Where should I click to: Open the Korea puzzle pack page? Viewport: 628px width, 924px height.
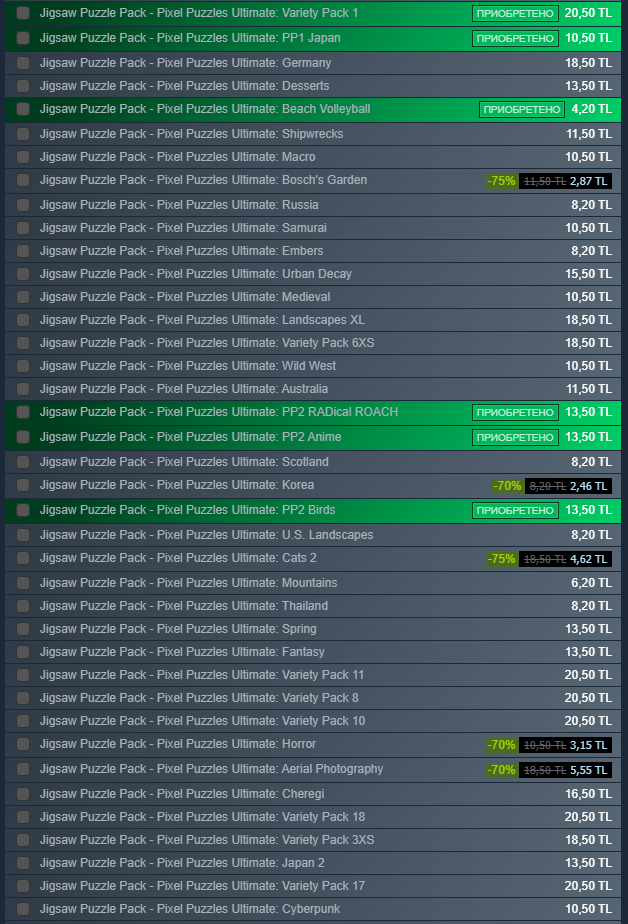click(177, 484)
